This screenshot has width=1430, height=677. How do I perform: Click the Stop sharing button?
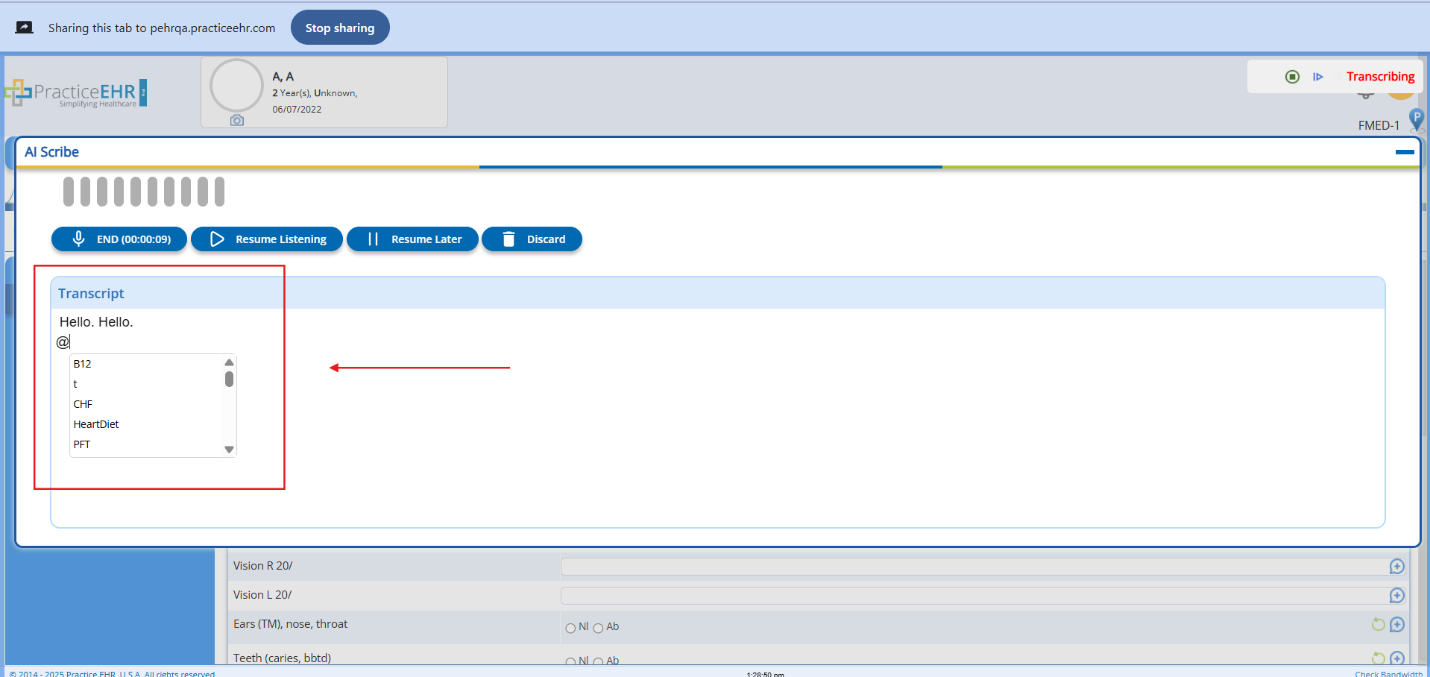point(340,28)
